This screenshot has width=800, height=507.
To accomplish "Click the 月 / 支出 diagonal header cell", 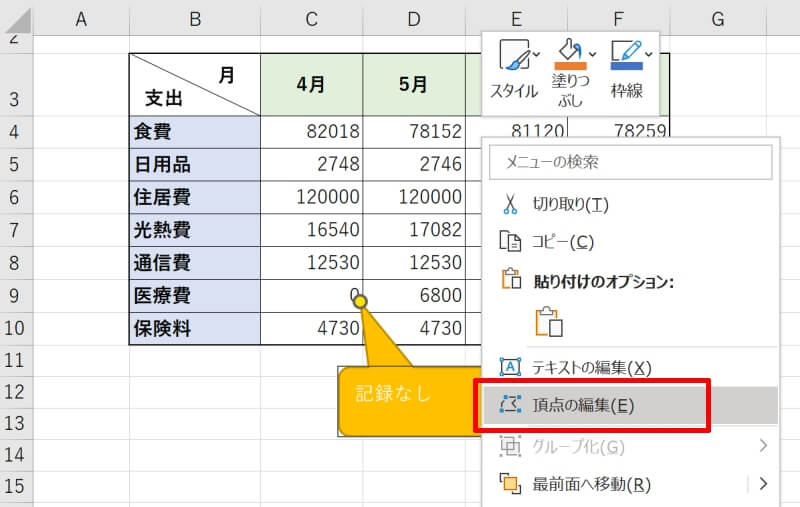I will point(195,85).
